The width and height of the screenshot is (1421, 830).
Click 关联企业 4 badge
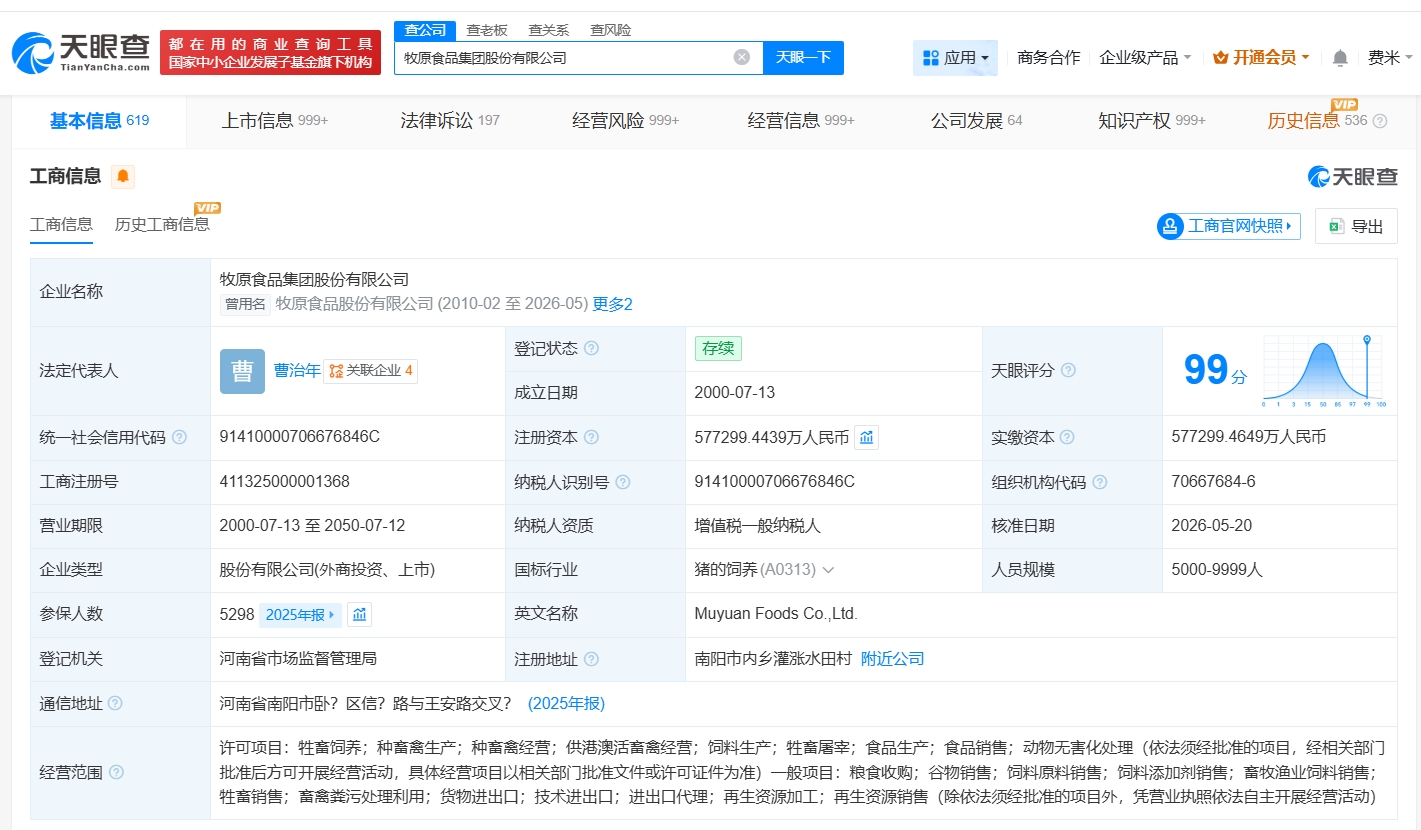click(x=370, y=371)
